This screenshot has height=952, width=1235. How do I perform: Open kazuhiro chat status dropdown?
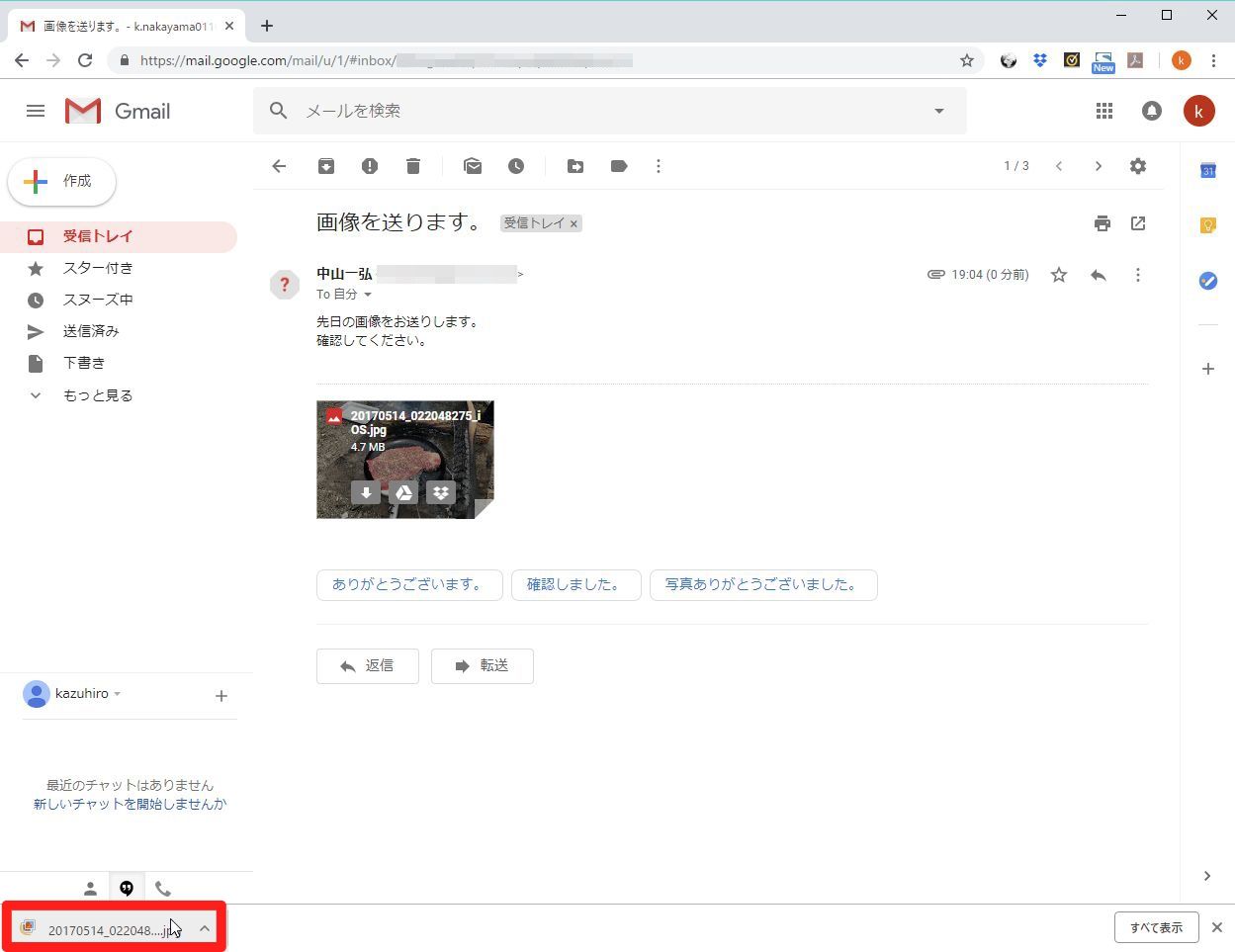[x=118, y=694]
